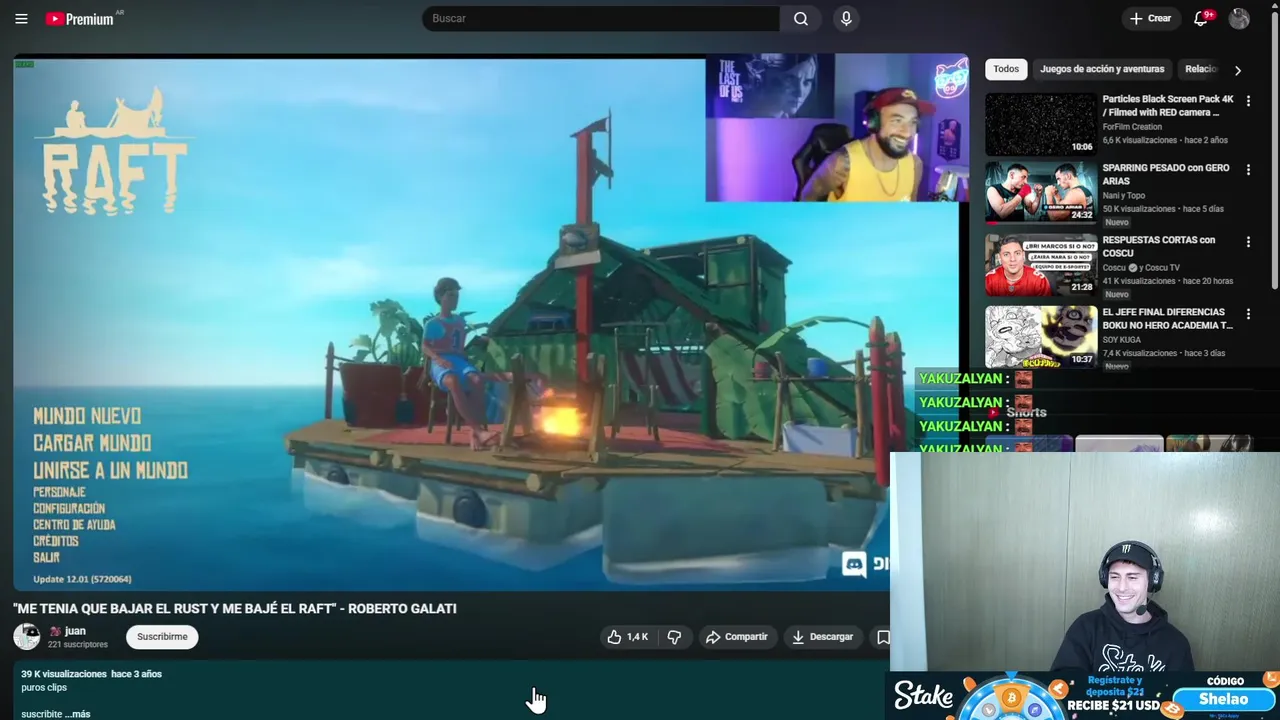Screen dimensions: 1280x720
Task: Click MUNDO NUEVO in Raft menu
Action: 87,416
